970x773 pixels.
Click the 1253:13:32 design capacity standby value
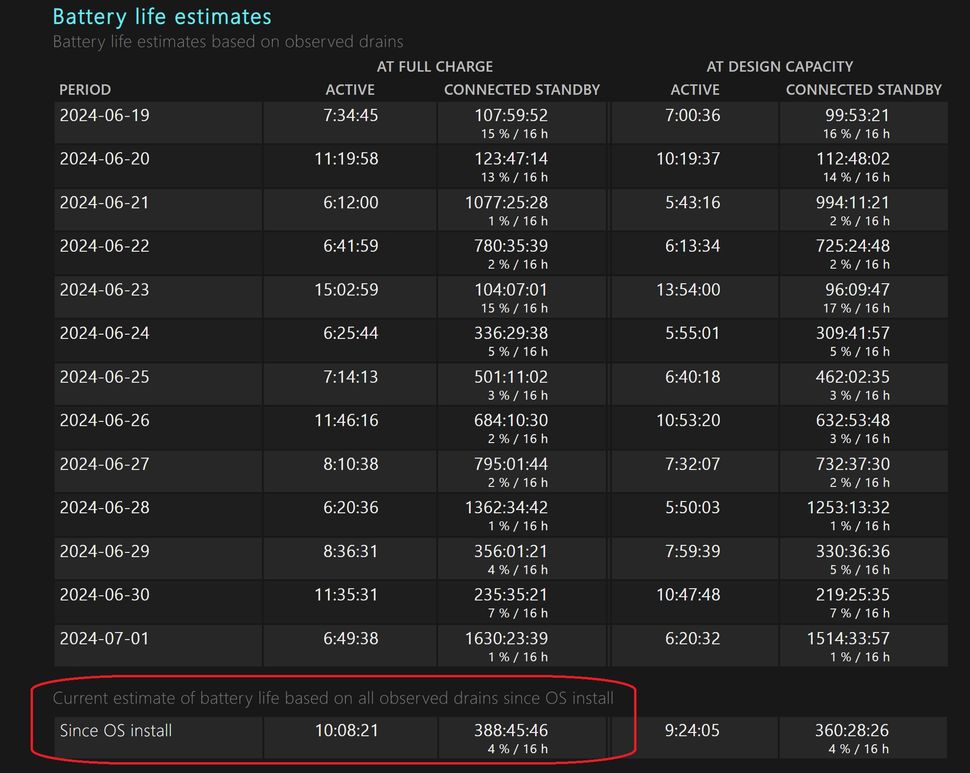point(848,508)
